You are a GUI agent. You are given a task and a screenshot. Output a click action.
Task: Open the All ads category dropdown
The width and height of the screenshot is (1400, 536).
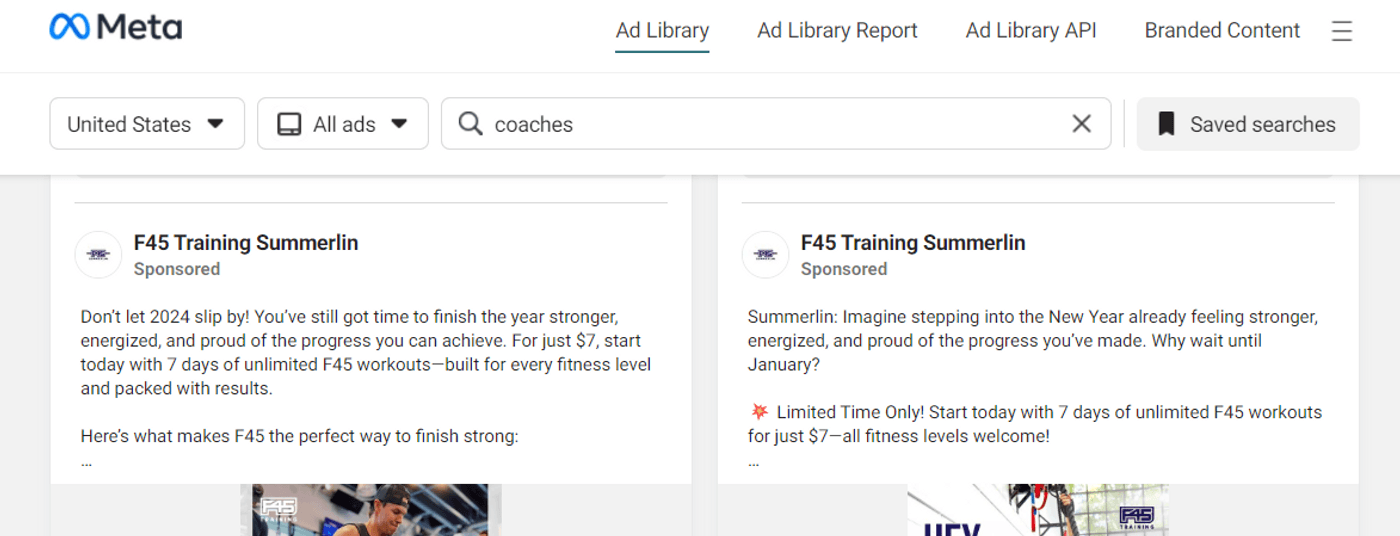pyautogui.click(x=343, y=124)
